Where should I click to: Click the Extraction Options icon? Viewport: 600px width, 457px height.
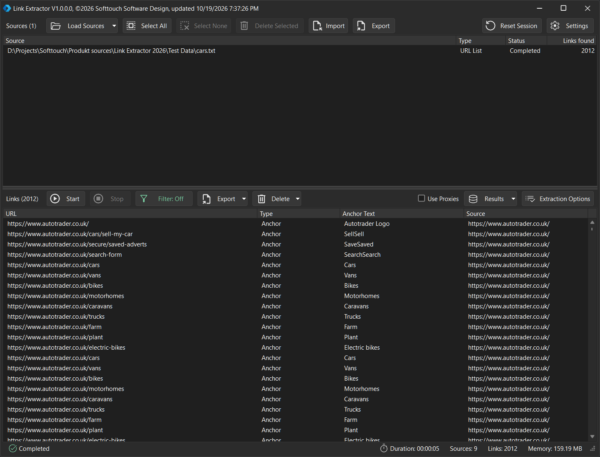point(530,199)
